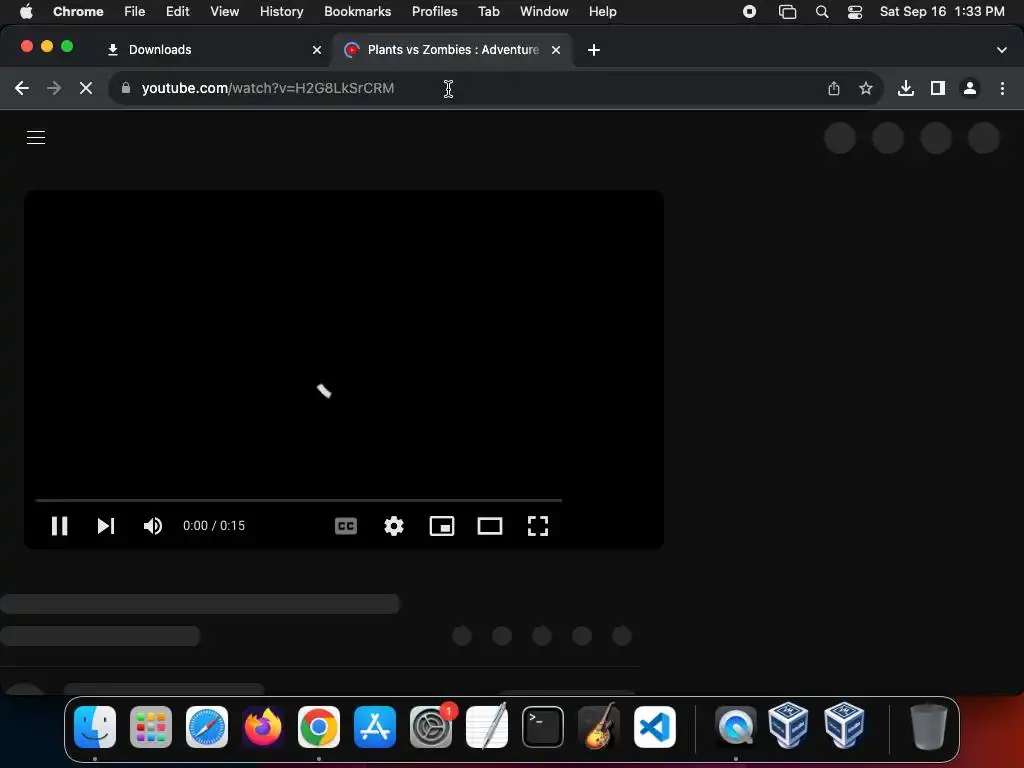Open System Settings from the Dock

tap(431, 727)
